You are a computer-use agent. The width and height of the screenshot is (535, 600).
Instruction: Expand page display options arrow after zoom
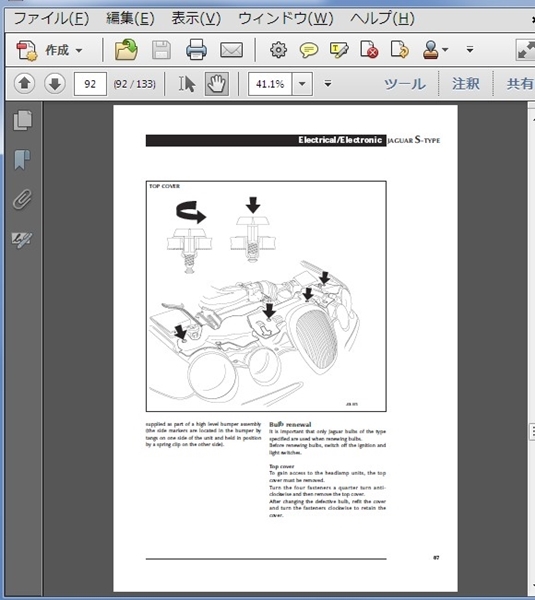[328, 83]
